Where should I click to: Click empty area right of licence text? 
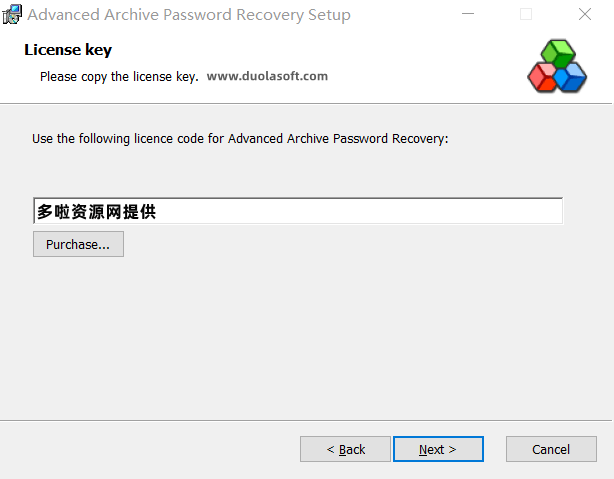(x=358, y=211)
